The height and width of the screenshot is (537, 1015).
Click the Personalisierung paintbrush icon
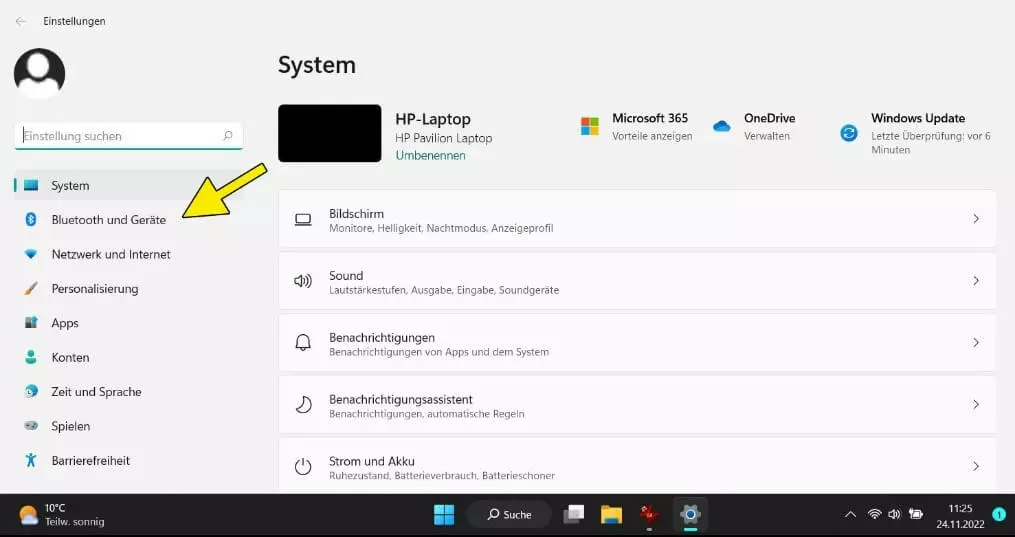pos(30,289)
